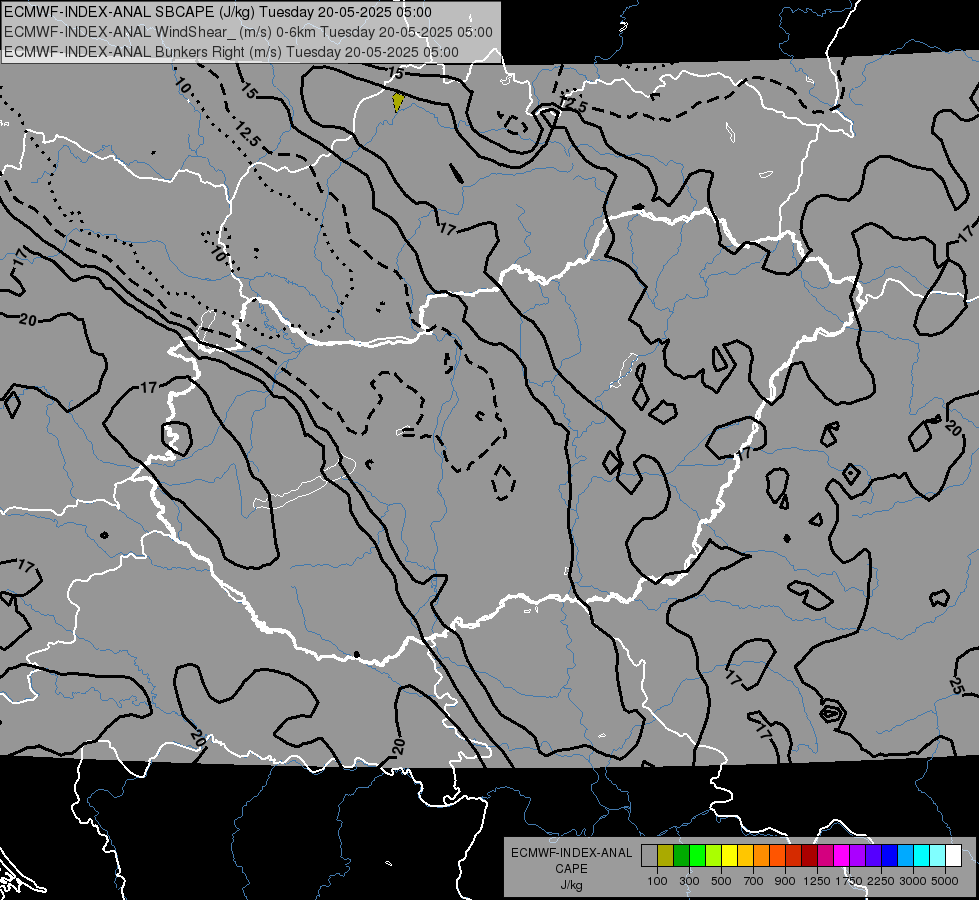Click legend value 5000
Viewport: 979px width, 900px height.
945,881
